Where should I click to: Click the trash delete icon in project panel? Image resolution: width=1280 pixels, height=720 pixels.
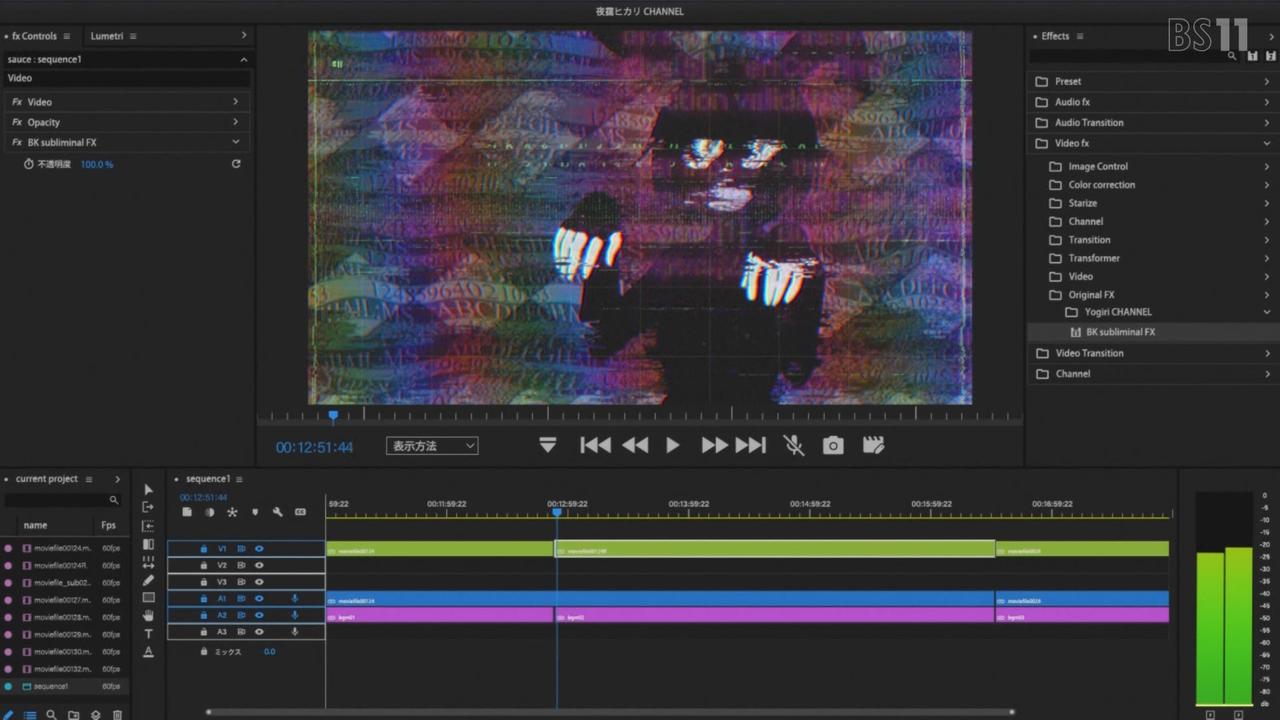pyautogui.click(x=117, y=715)
